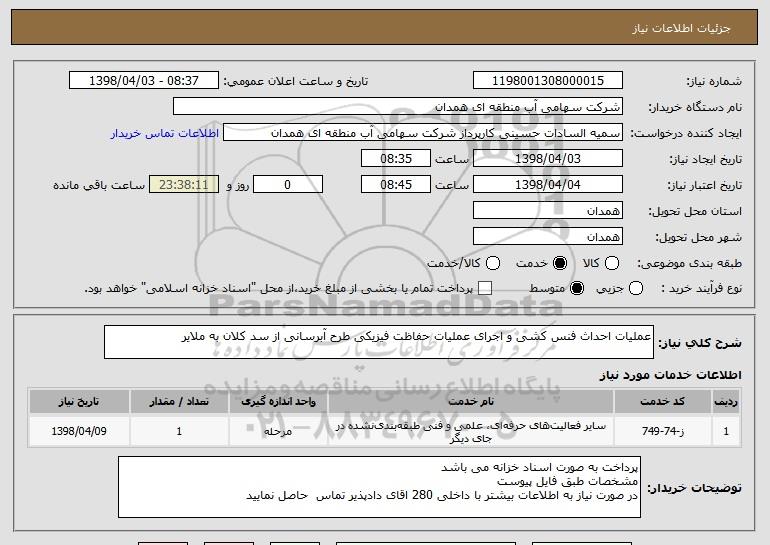Choose the جزیی purchase process option

pos(635,288)
